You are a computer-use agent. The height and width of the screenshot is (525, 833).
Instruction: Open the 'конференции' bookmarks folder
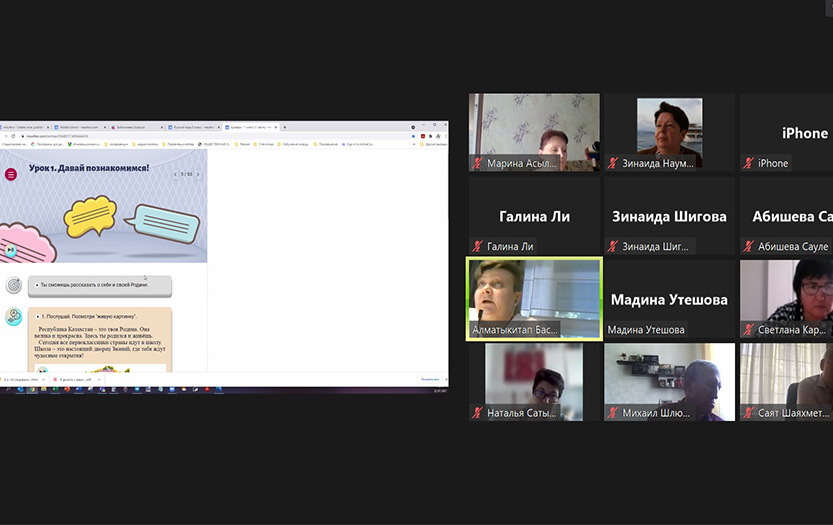point(116,144)
